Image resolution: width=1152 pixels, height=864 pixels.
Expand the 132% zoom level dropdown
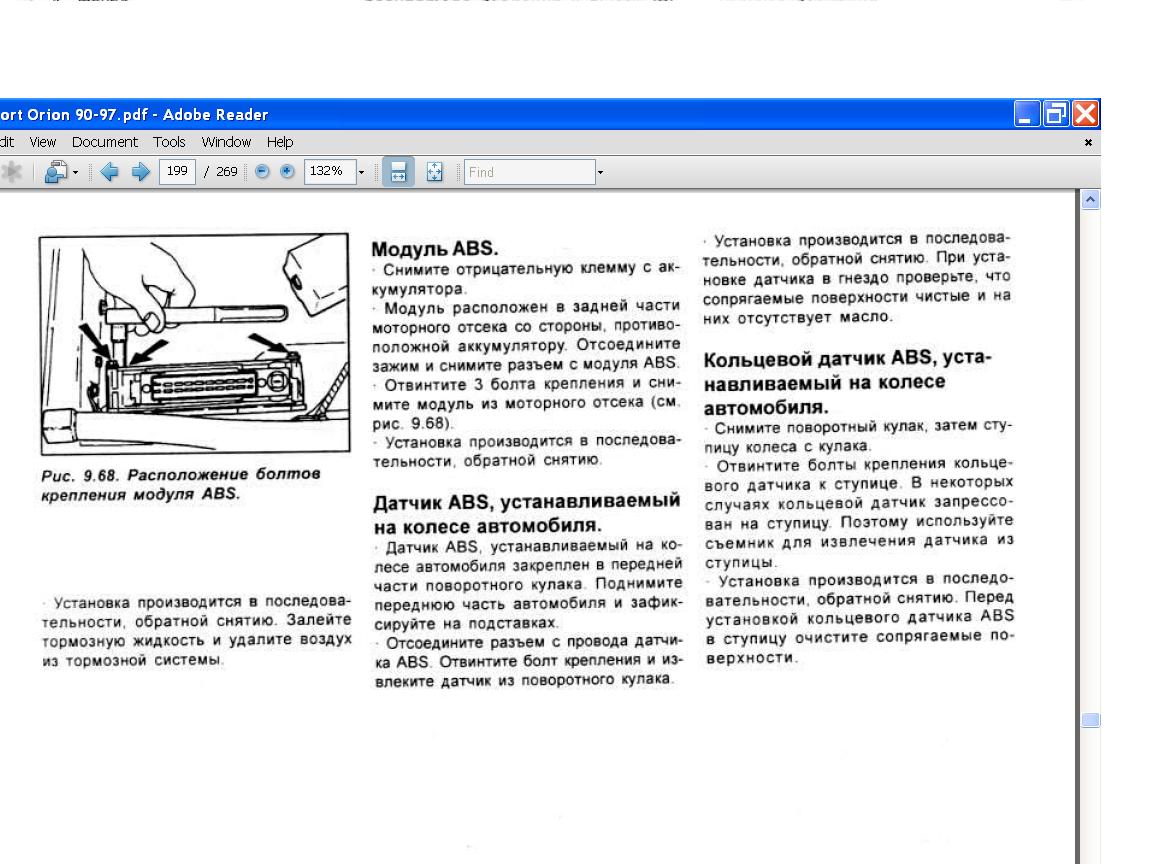tap(361, 172)
